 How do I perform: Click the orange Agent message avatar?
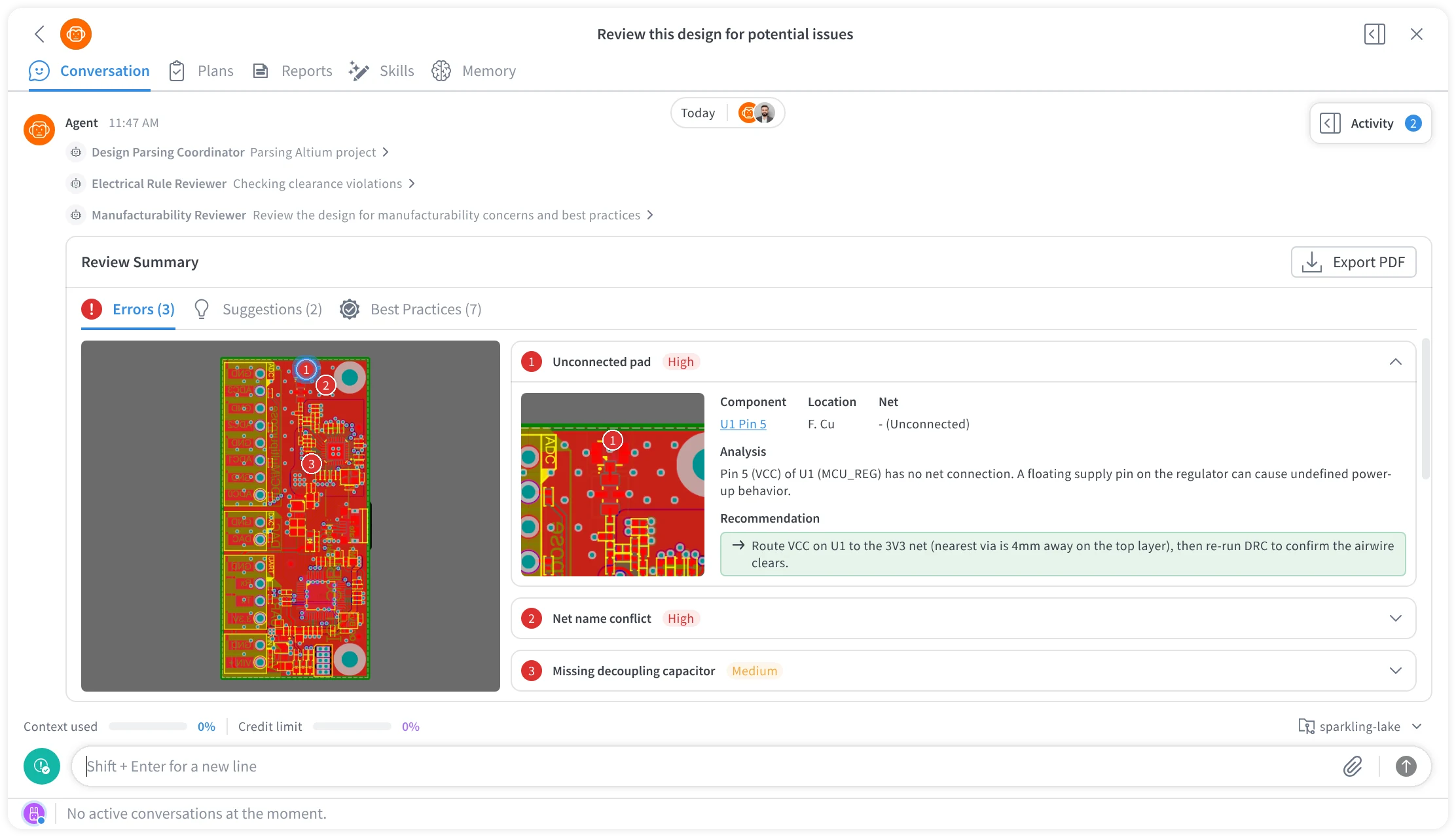(x=39, y=130)
